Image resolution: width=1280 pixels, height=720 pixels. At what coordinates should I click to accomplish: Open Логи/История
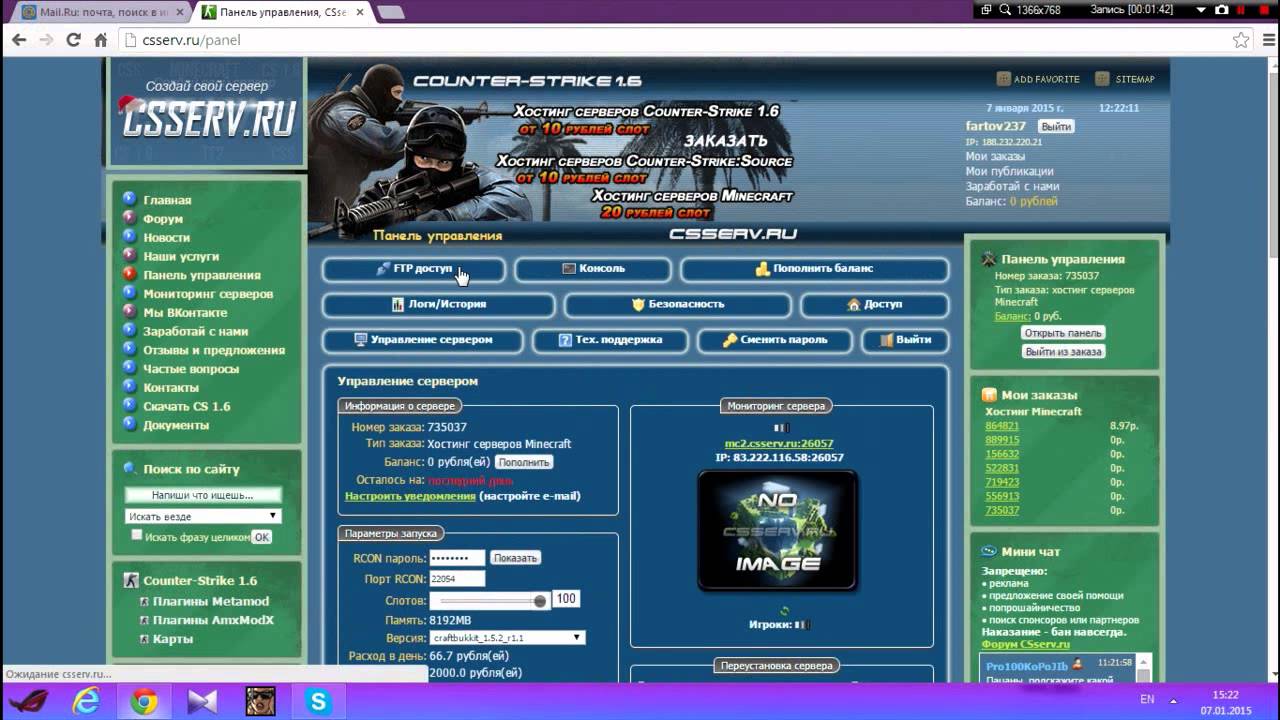pos(438,304)
